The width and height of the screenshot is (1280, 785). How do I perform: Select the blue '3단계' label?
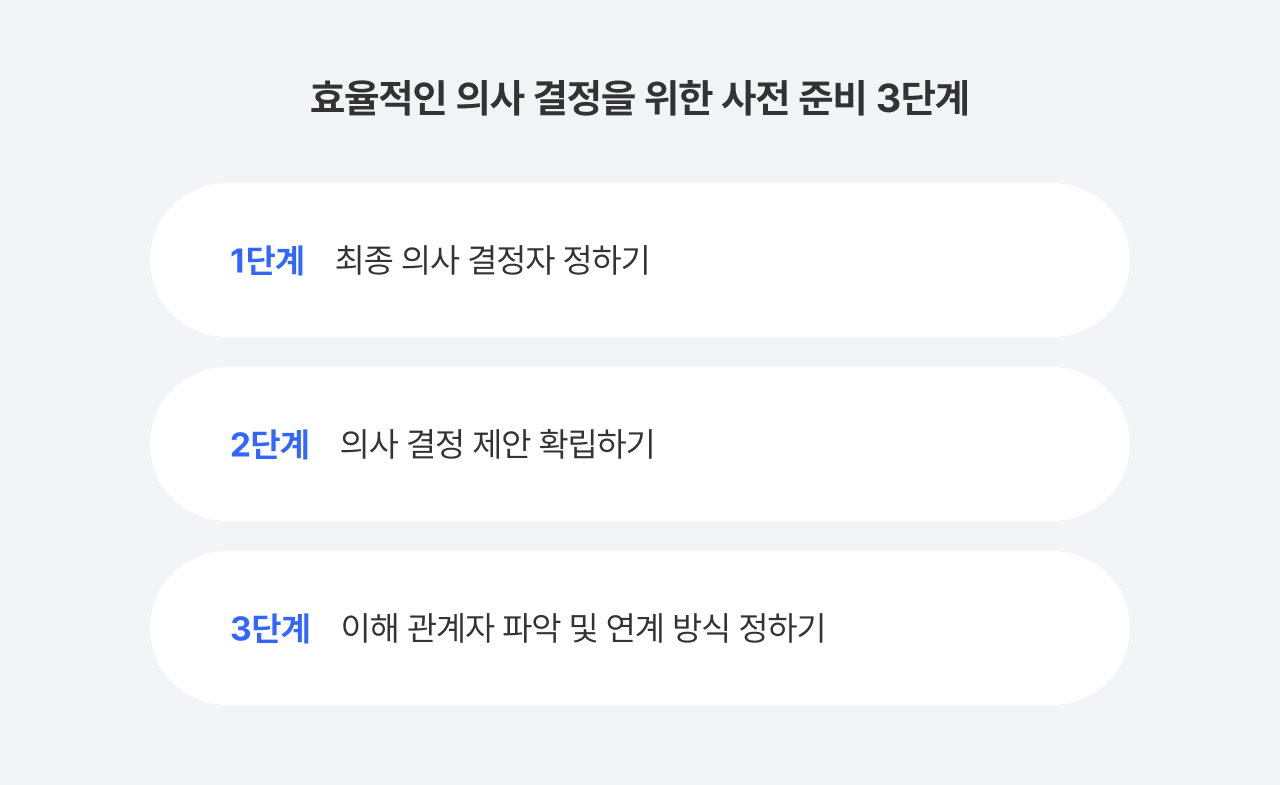coord(270,628)
